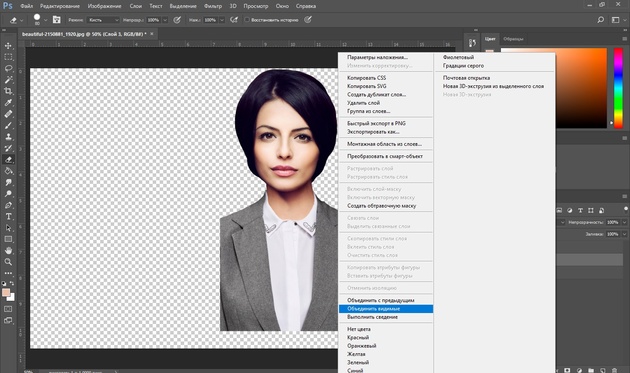The image size is (630, 373).
Task: Expand the Непрозр. opacity slider arrow
Action: click(x=165, y=20)
